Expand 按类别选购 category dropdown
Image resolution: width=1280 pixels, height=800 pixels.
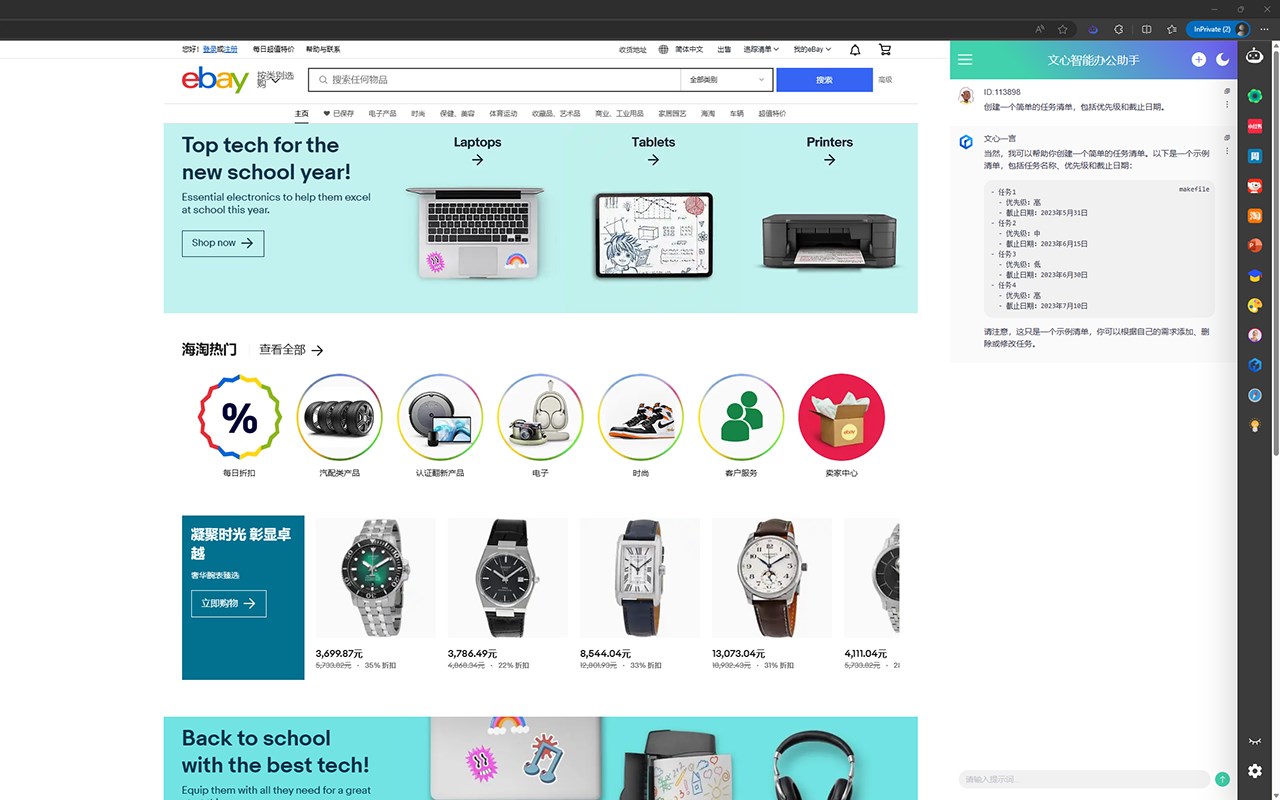[x=275, y=79]
